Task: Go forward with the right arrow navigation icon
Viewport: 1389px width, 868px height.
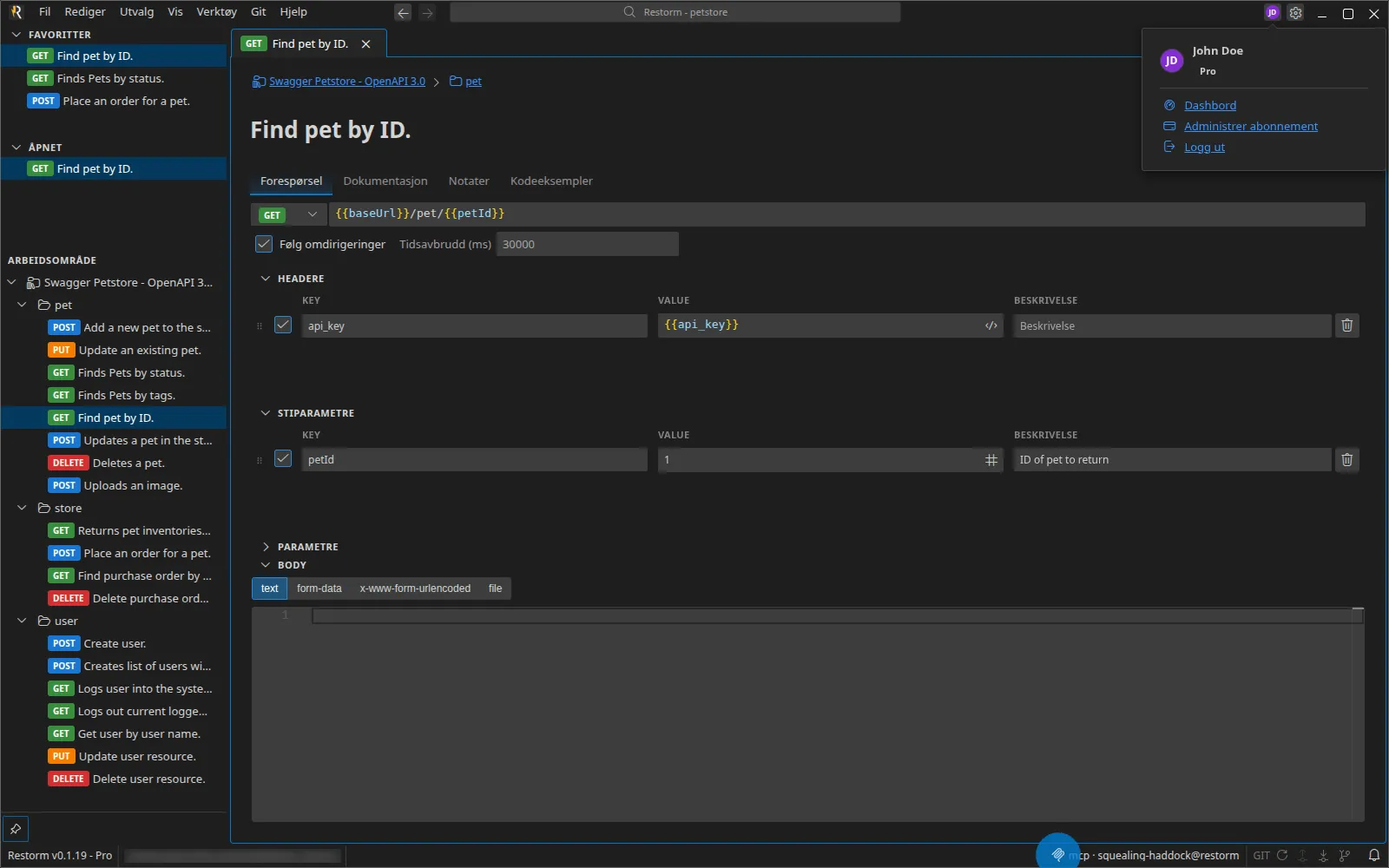Action: click(x=426, y=12)
